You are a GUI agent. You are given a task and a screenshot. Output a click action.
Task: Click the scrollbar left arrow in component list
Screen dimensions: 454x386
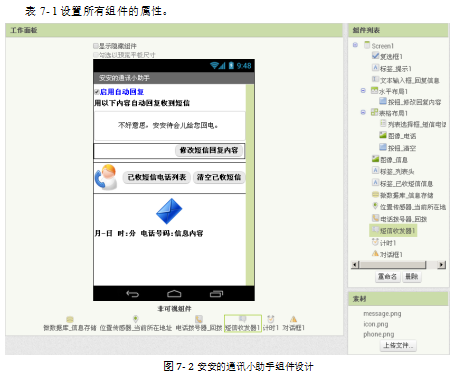tap(355, 265)
